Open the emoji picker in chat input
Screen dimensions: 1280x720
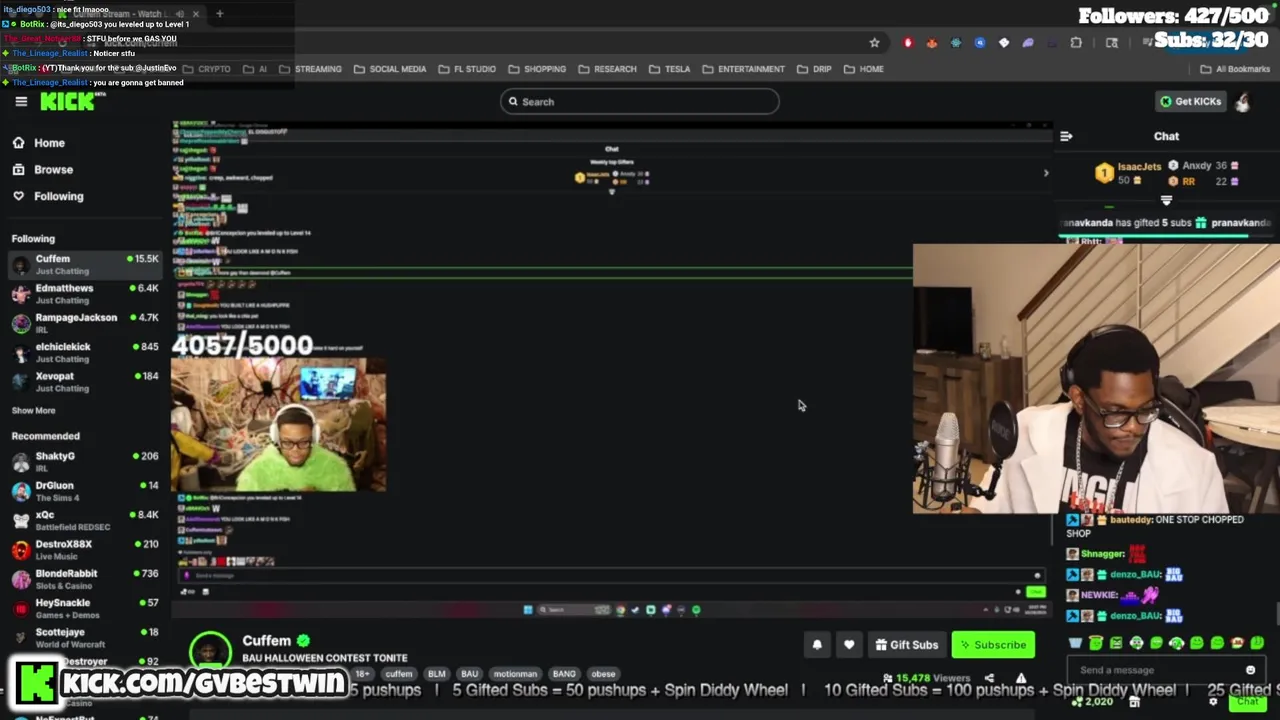coord(1250,670)
